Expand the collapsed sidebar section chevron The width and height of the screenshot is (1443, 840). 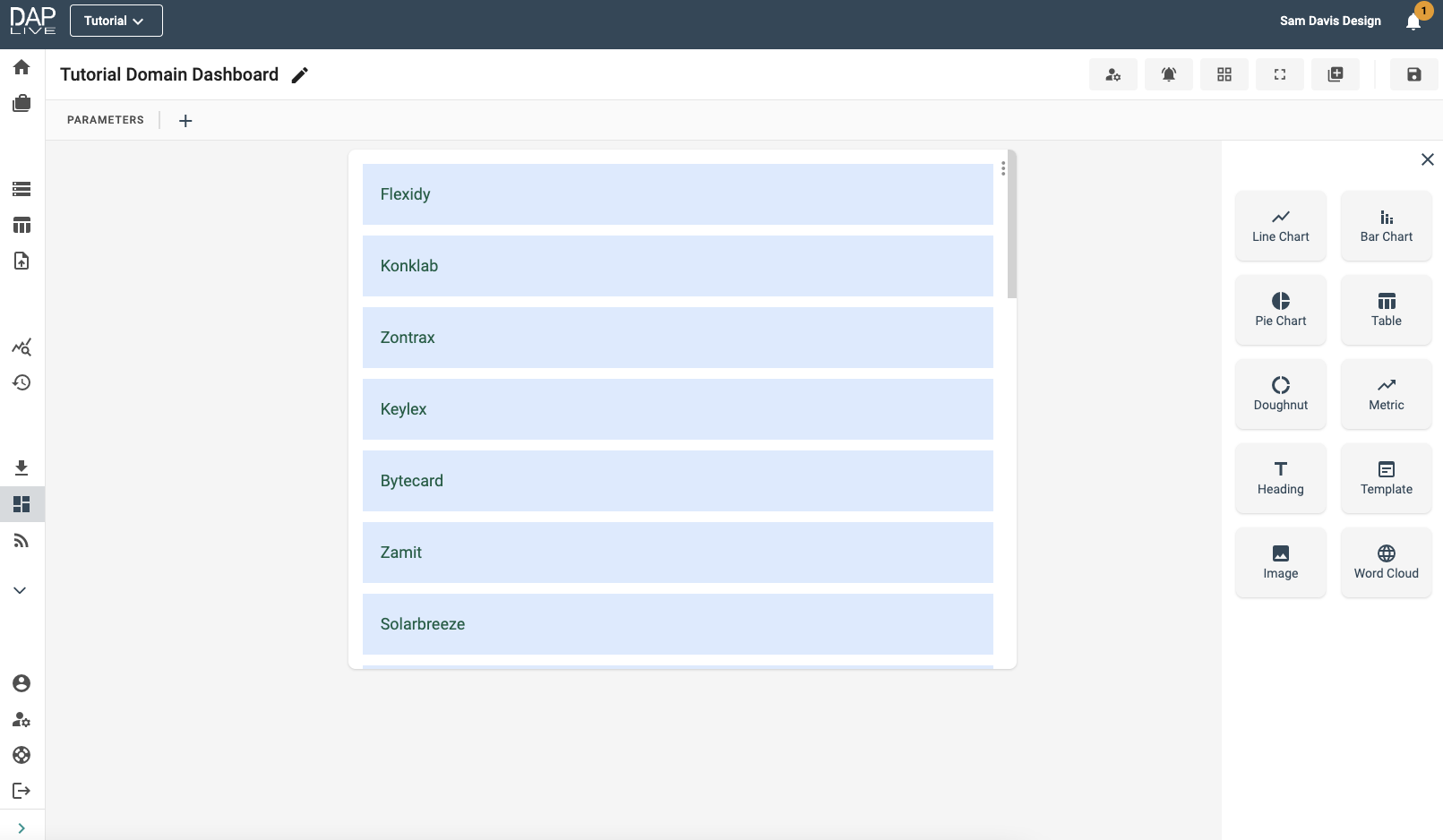[20, 590]
